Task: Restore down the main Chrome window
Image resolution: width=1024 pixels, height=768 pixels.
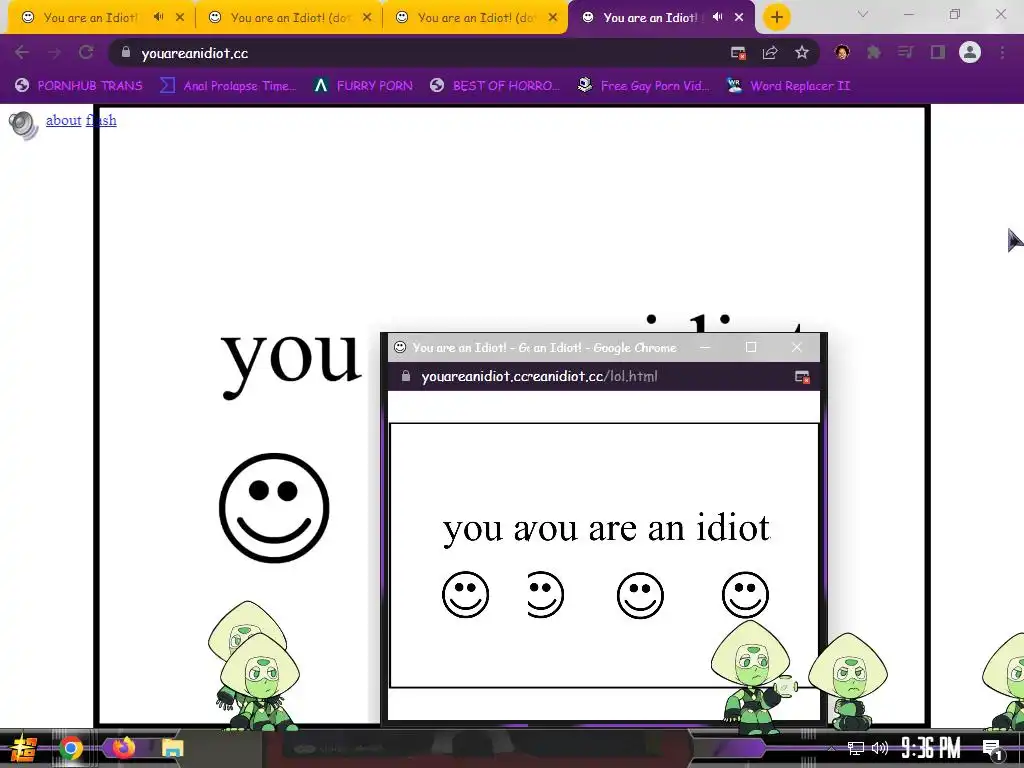Action: [955, 14]
